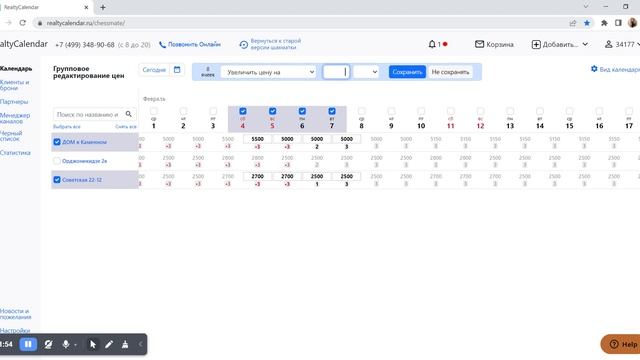The image size is (640, 360).
Task: Bookmark page with star icon
Action: (x=587, y=23)
